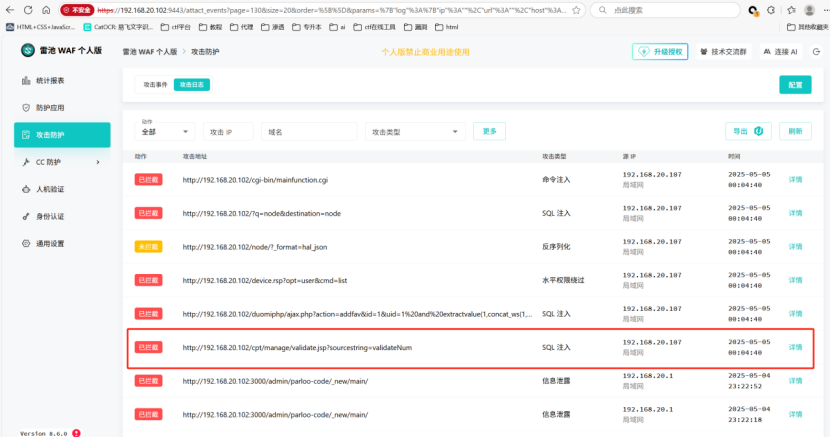Open 详情 for the 23:22:52 parloo-code row
The height and width of the screenshot is (437, 831).
click(x=795, y=381)
